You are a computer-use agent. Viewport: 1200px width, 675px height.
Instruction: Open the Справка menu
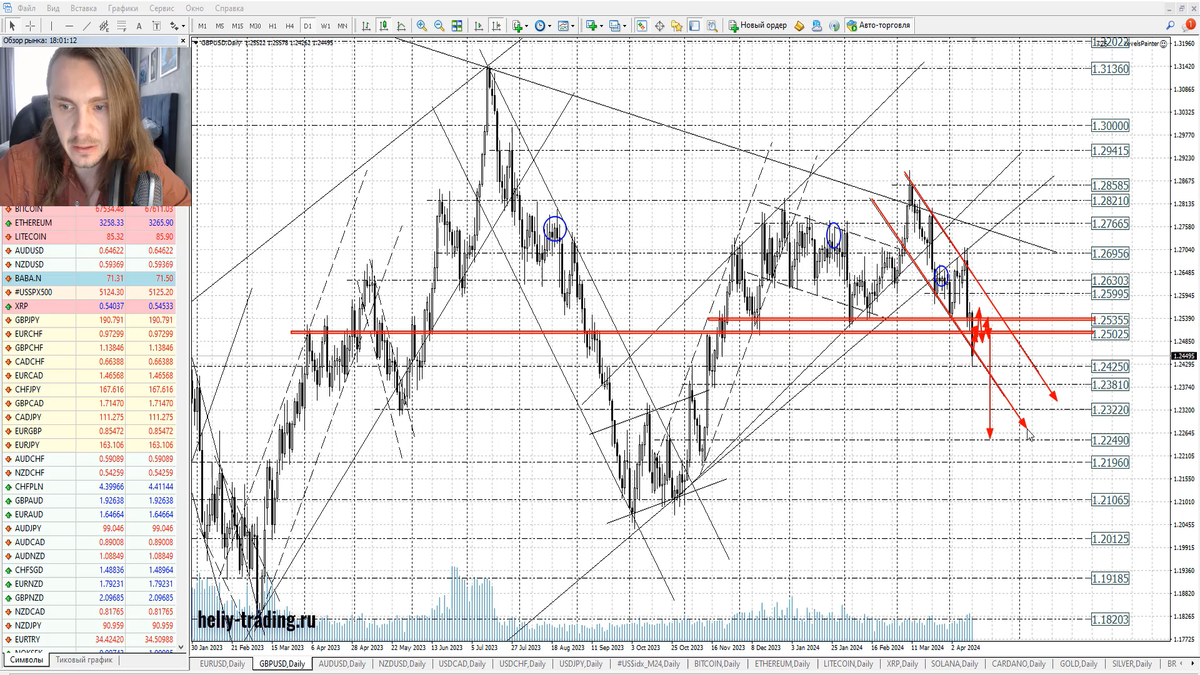229,8
